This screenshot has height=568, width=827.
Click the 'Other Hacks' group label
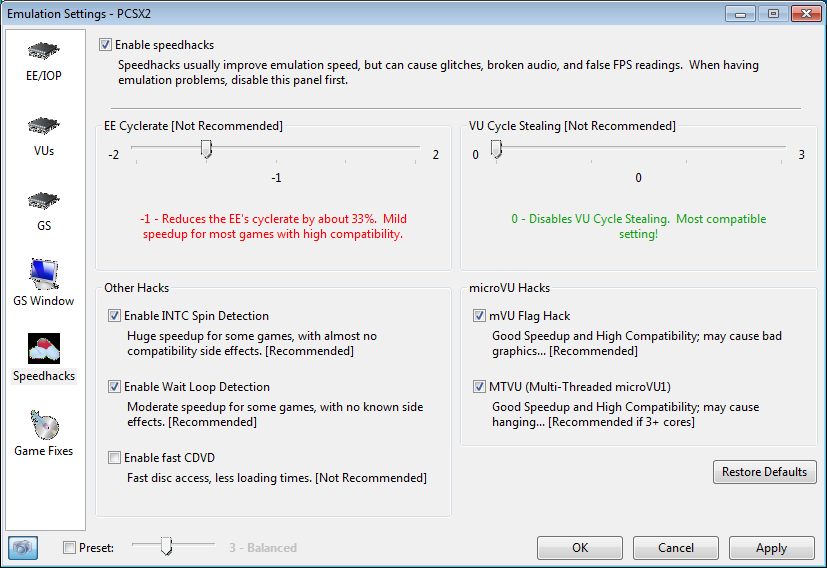click(136, 288)
